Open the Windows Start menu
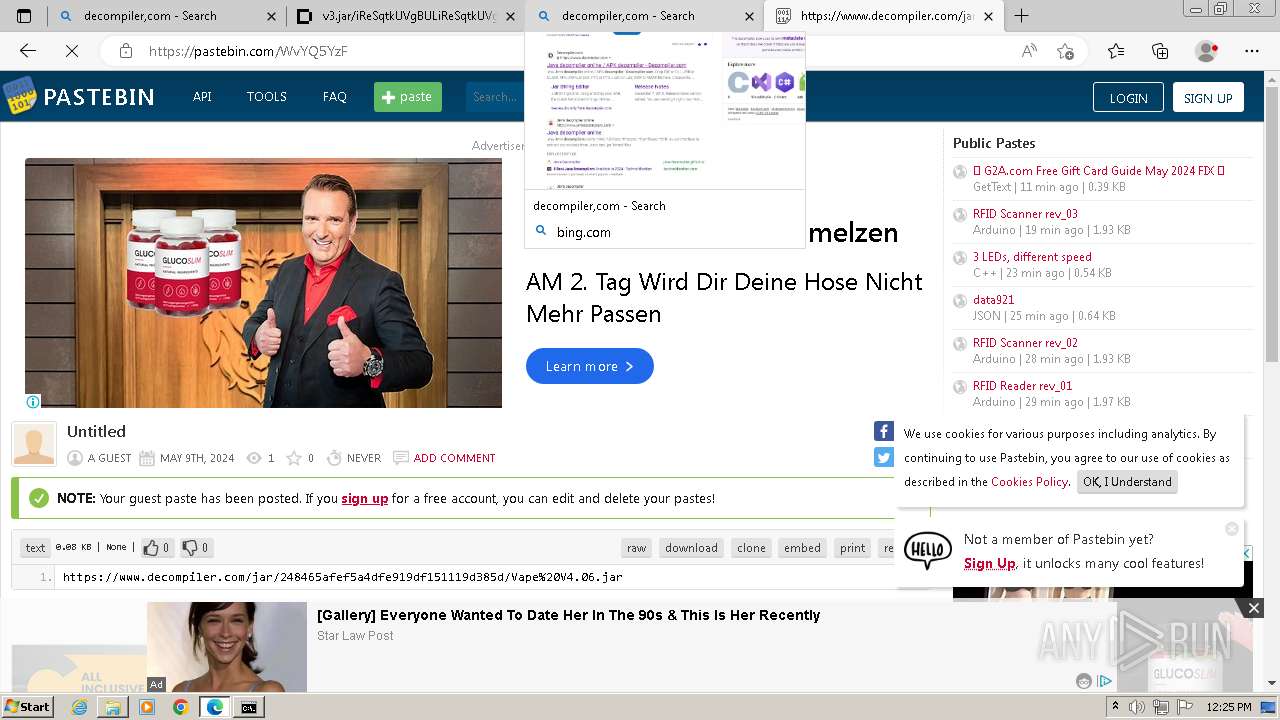This screenshot has height=720, width=1280. (27, 707)
